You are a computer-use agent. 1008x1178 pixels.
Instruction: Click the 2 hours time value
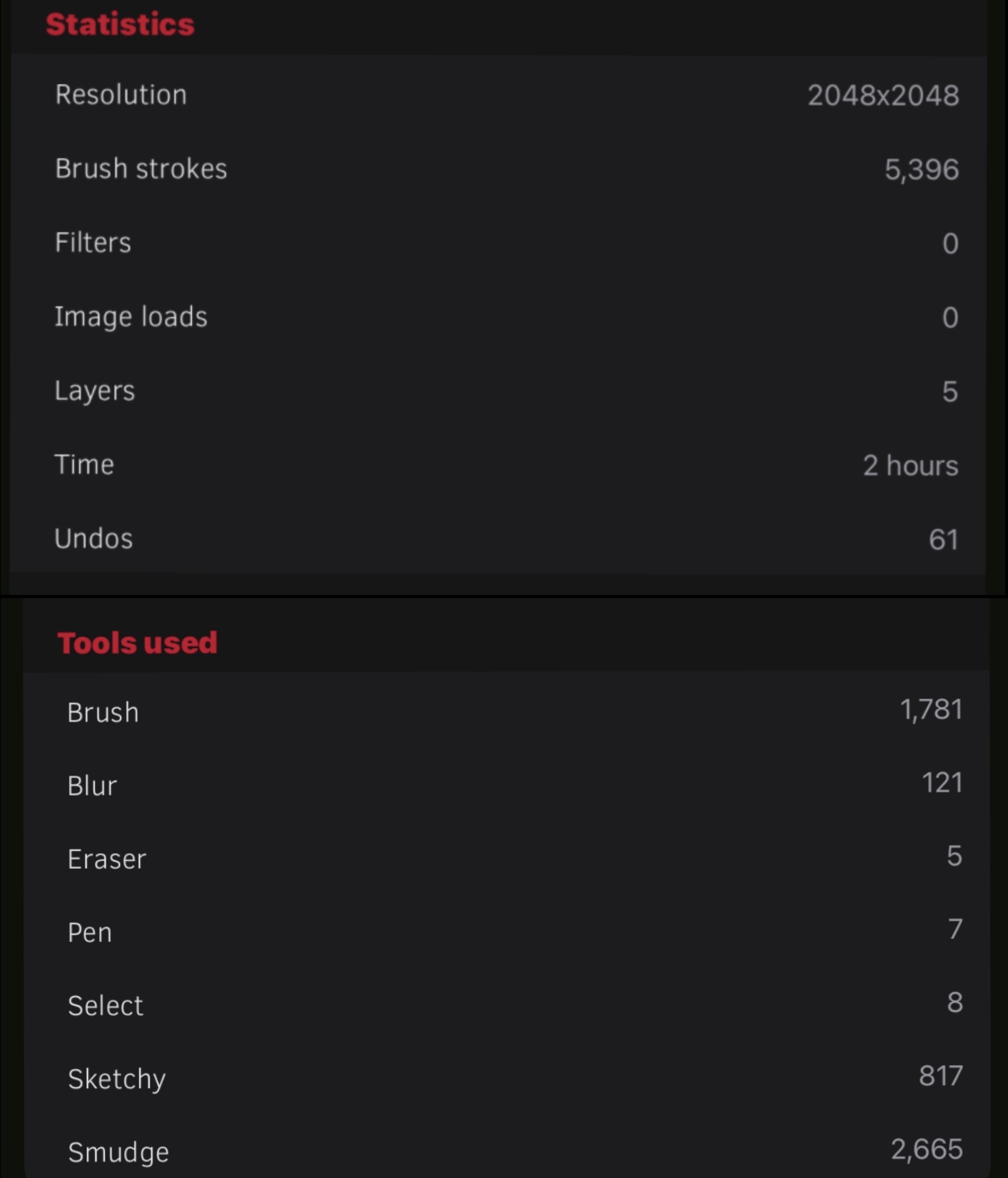tap(910, 466)
